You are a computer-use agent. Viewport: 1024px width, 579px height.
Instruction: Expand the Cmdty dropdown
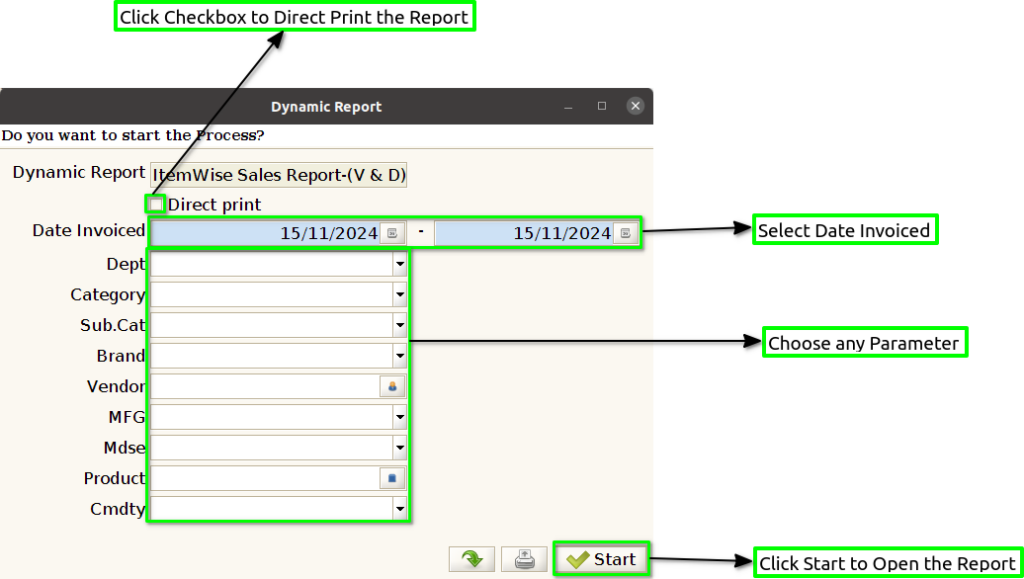click(400, 509)
